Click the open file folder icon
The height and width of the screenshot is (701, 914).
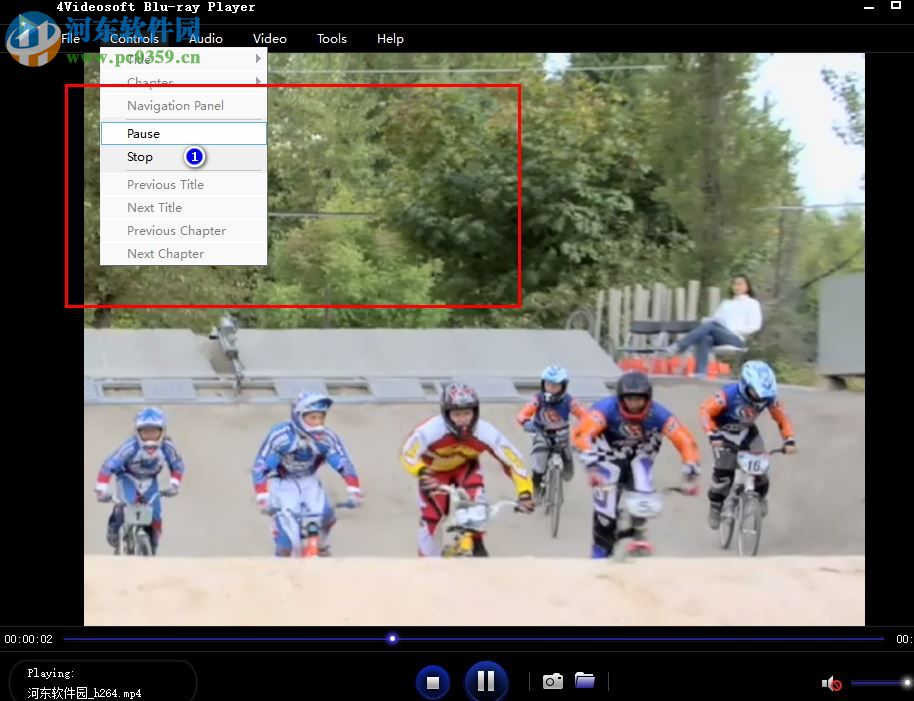pyautogui.click(x=585, y=680)
